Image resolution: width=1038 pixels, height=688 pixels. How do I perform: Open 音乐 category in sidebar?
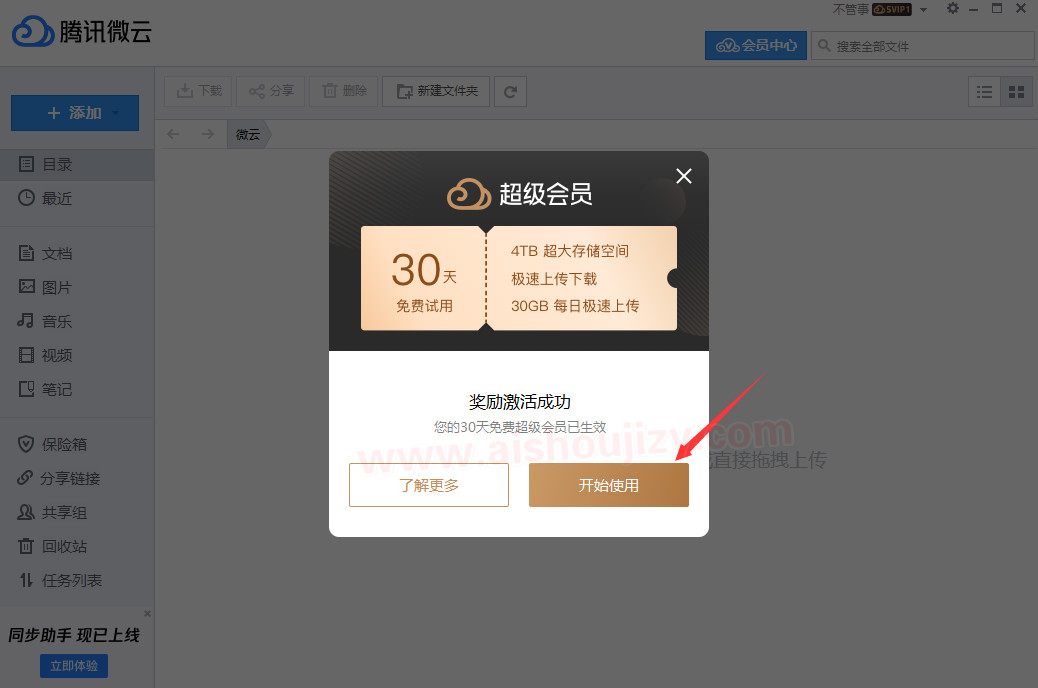pos(77,321)
